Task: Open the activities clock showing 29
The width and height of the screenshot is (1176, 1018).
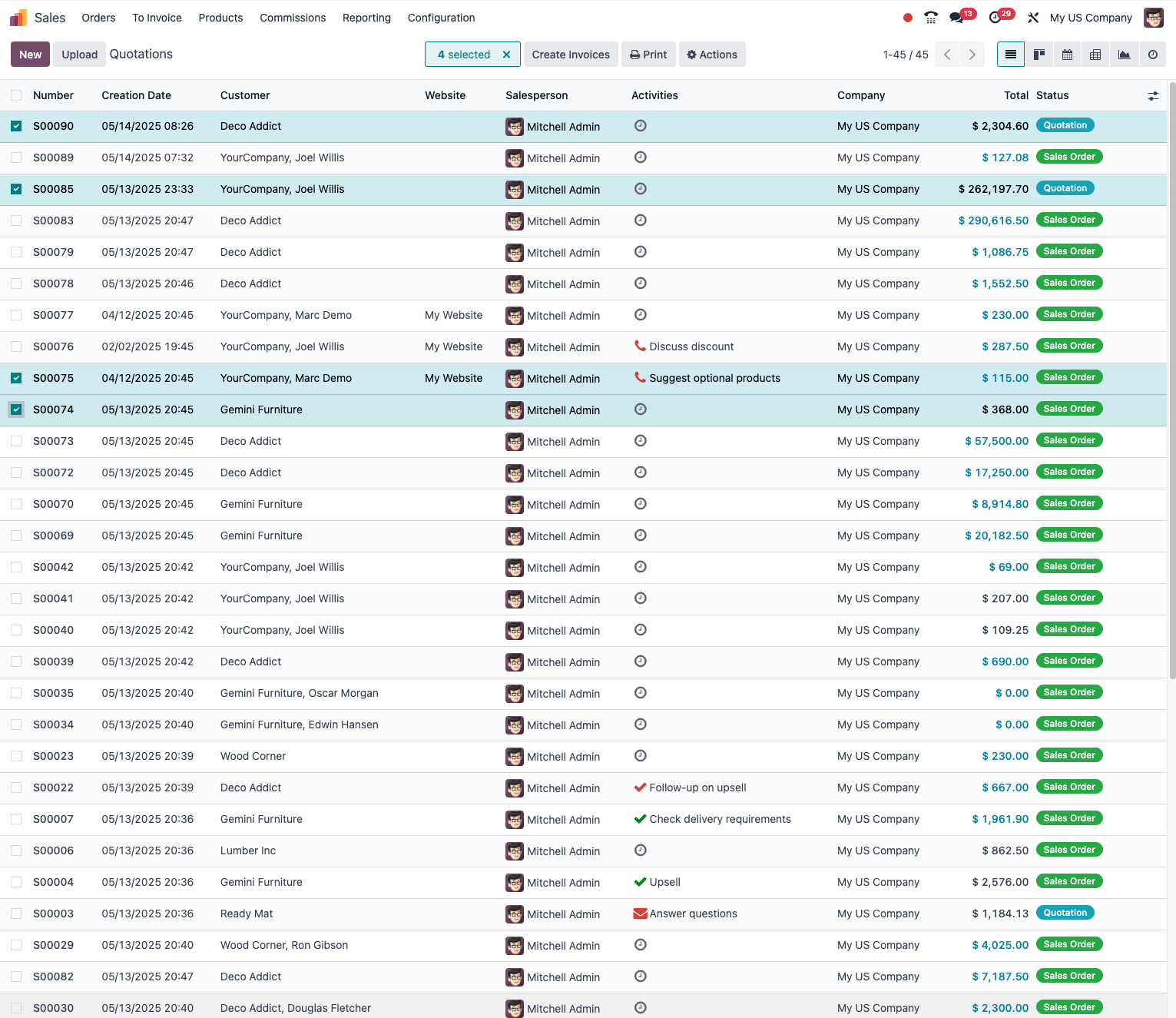Action: (x=1000, y=17)
